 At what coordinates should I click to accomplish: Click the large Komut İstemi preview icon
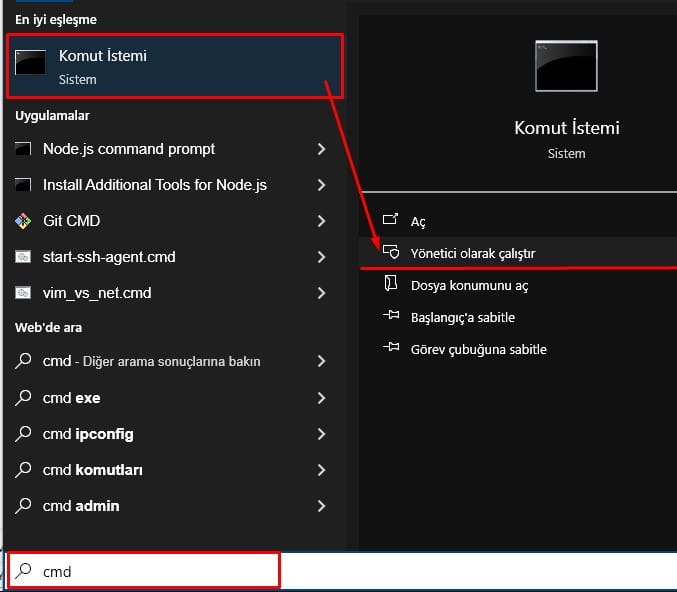tap(566, 67)
